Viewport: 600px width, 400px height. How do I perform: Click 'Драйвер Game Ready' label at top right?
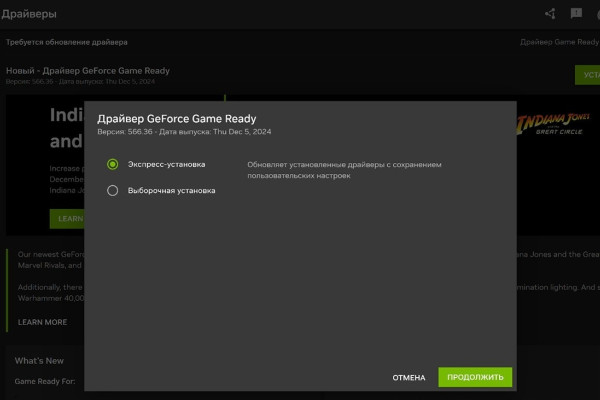point(559,42)
